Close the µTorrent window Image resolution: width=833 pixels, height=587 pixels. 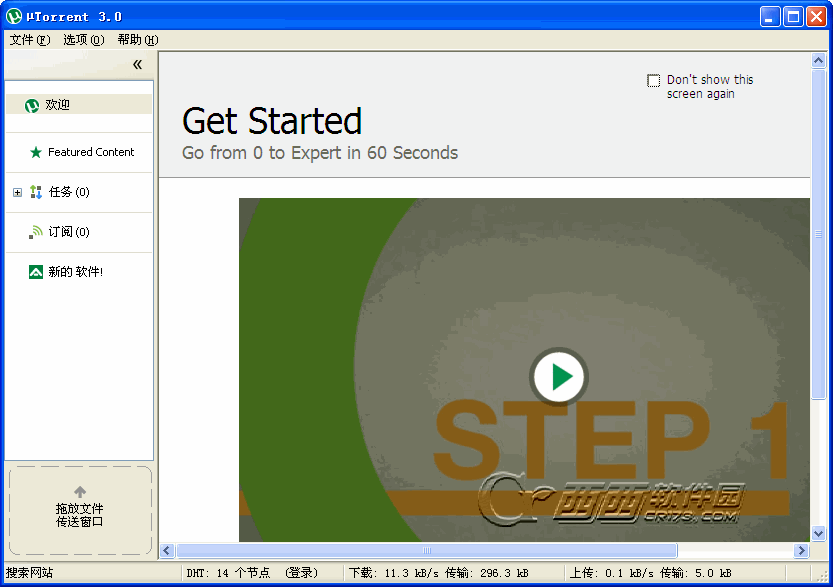[816, 16]
